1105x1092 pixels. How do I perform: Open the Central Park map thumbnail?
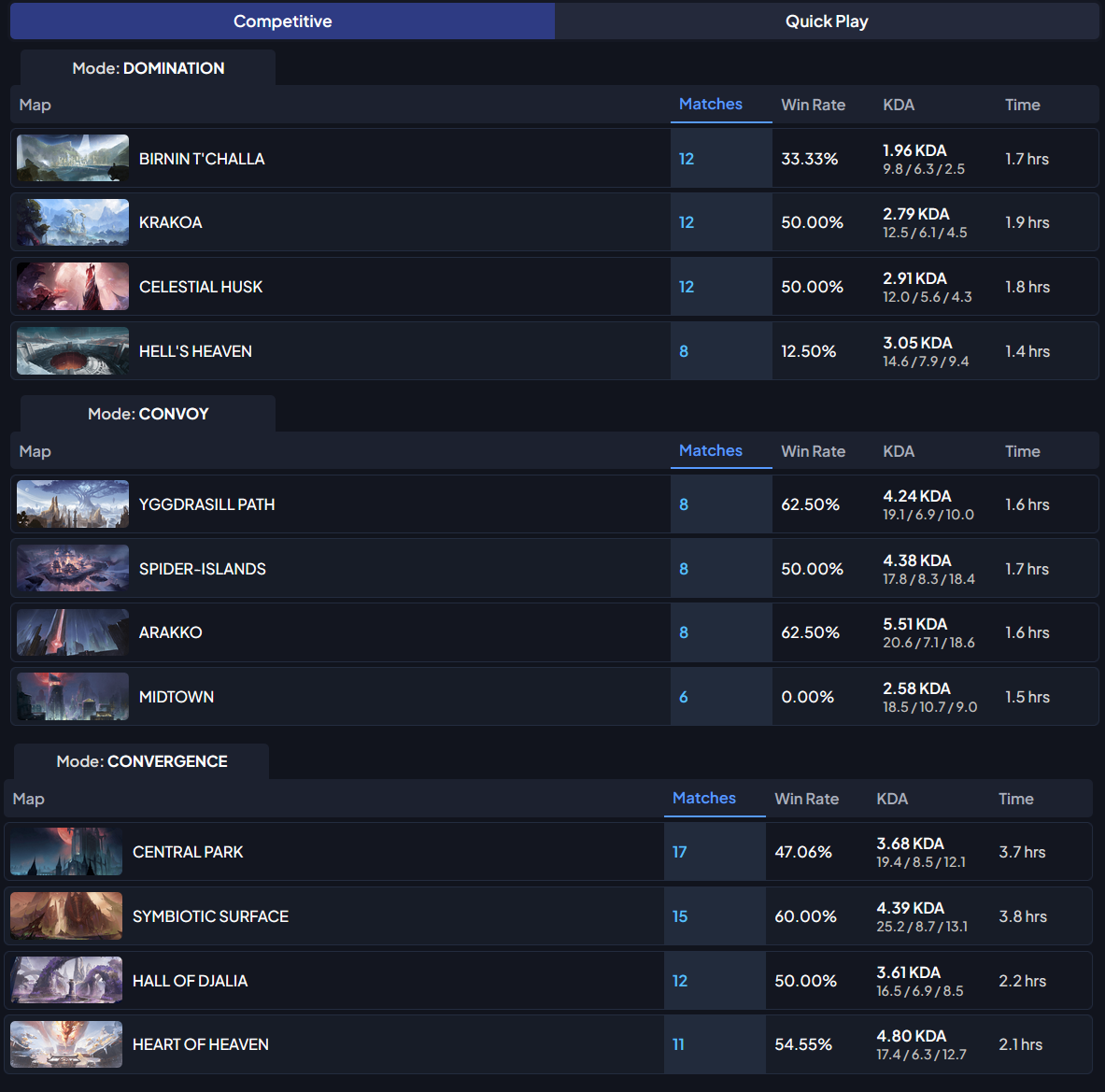point(66,852)
